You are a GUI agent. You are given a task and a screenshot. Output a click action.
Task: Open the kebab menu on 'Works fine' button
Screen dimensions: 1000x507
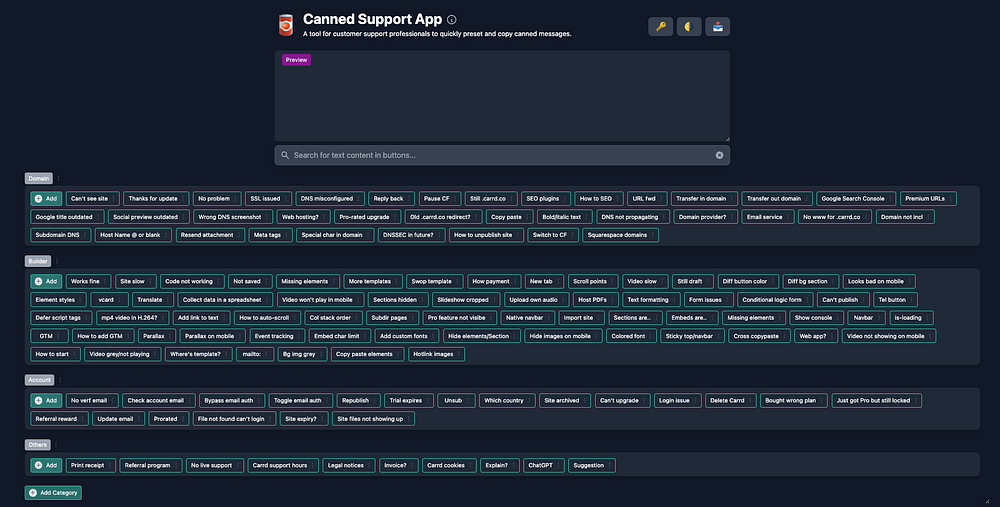pyautogui.click(x=105, y=281)
